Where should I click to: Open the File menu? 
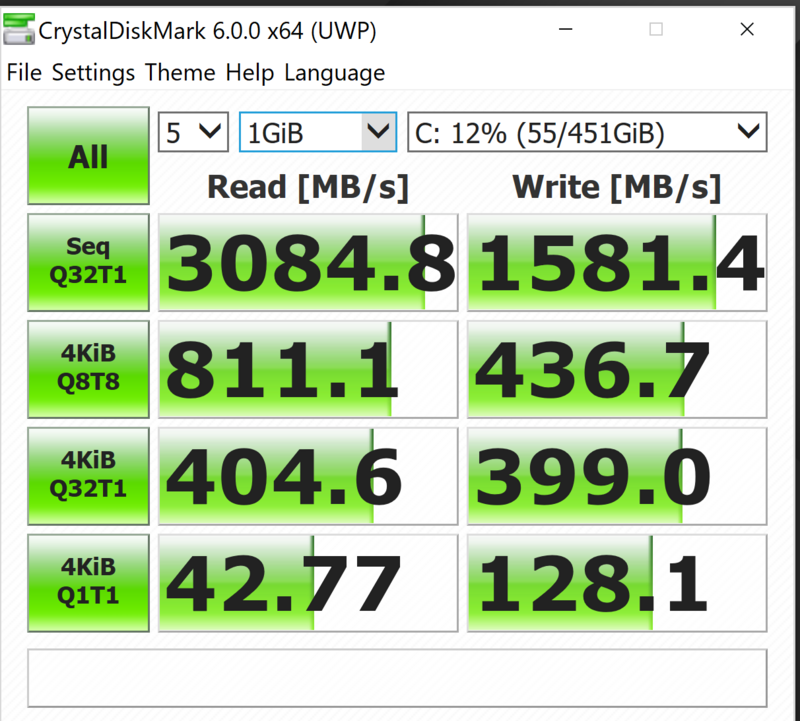[24, 72]
